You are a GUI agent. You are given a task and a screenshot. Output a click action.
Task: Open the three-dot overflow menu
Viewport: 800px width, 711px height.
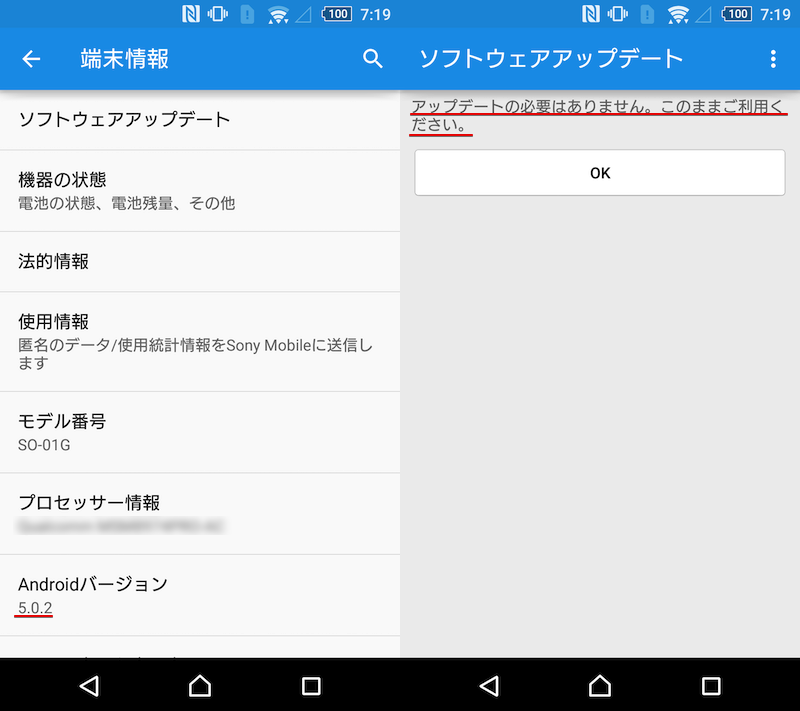coord(773,59)
